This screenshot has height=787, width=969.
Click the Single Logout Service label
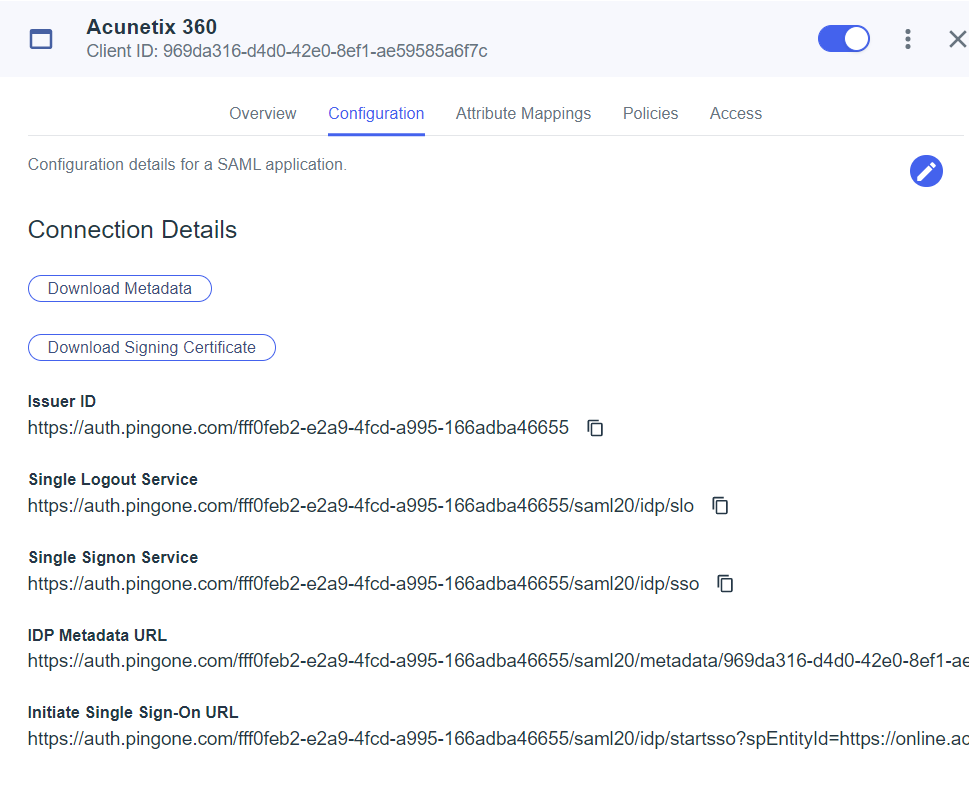pyautogui.click(x=113, y=479)
